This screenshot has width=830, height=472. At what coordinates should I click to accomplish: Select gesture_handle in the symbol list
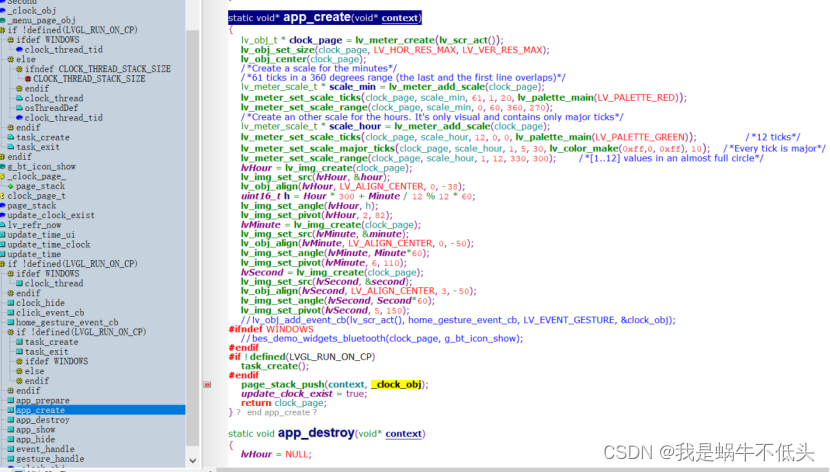click(50, 459)
